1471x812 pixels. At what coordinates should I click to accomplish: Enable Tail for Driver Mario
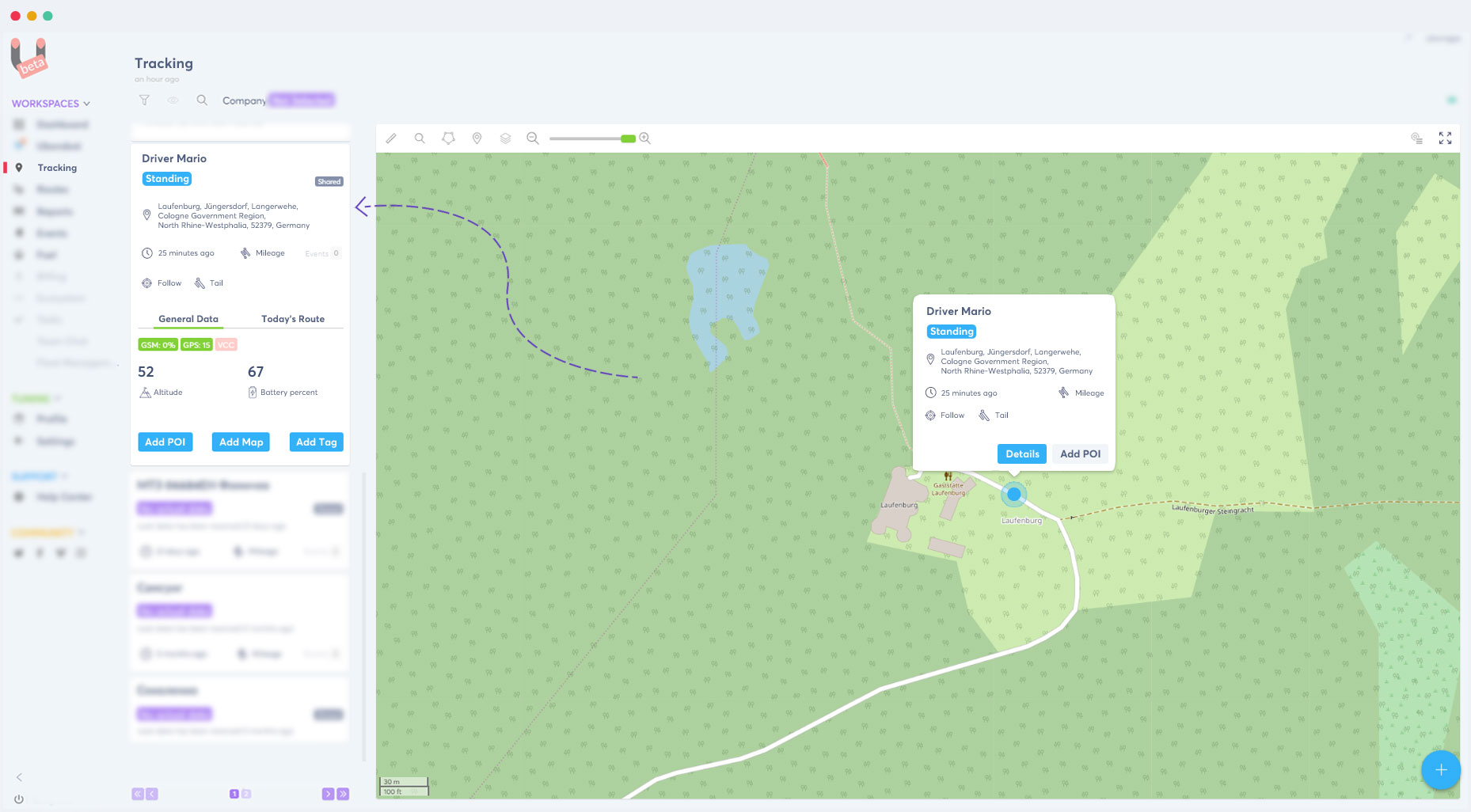point(208,283)
